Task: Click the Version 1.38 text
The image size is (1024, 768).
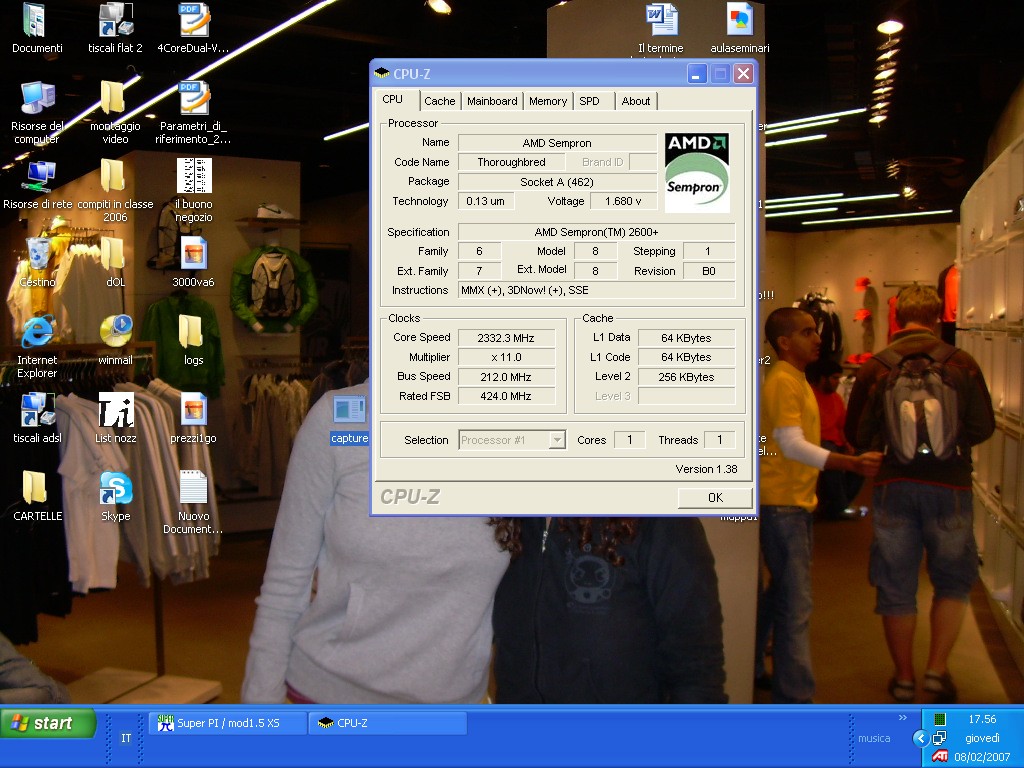Action: click(x=706, y=469)
